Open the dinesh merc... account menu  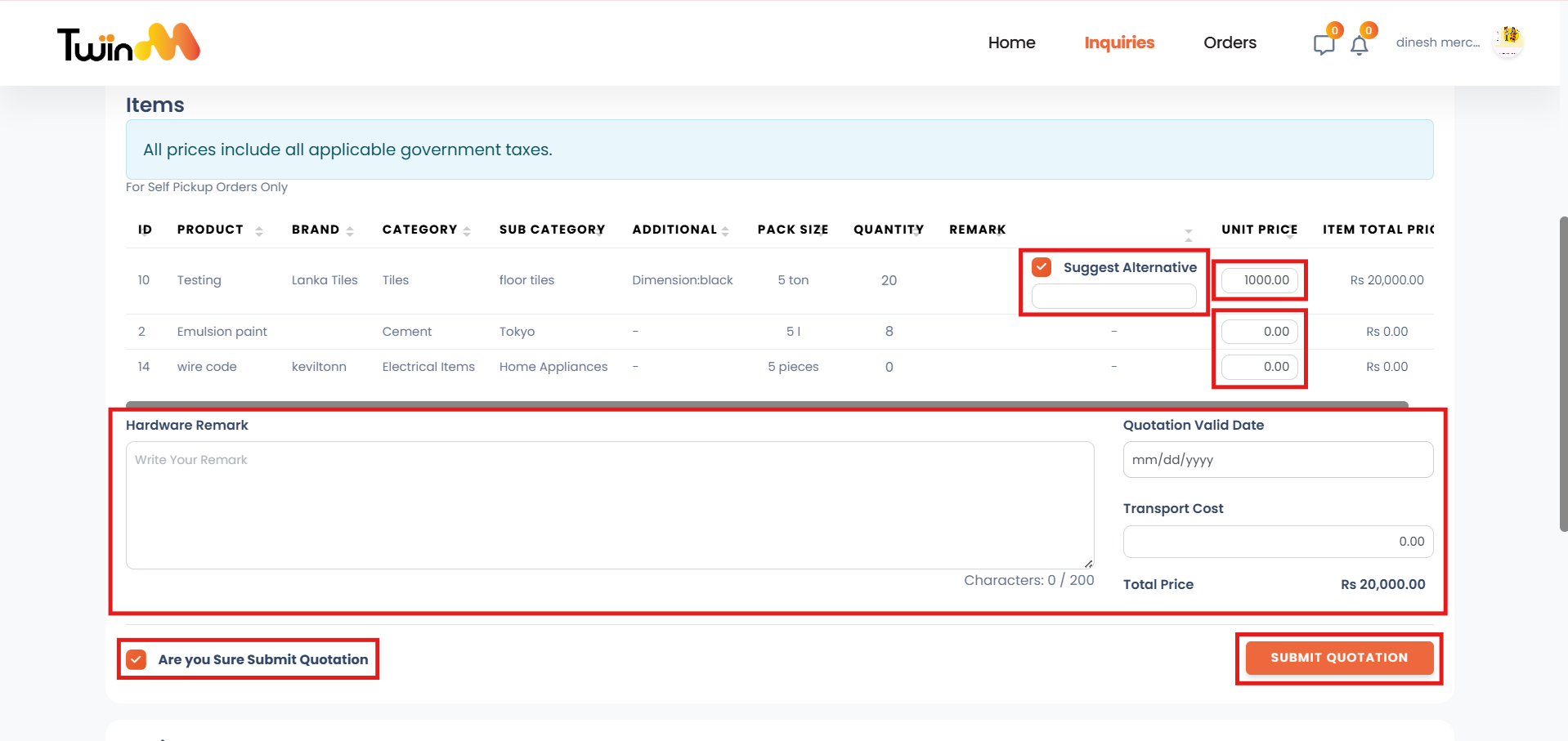(1437, 42)
